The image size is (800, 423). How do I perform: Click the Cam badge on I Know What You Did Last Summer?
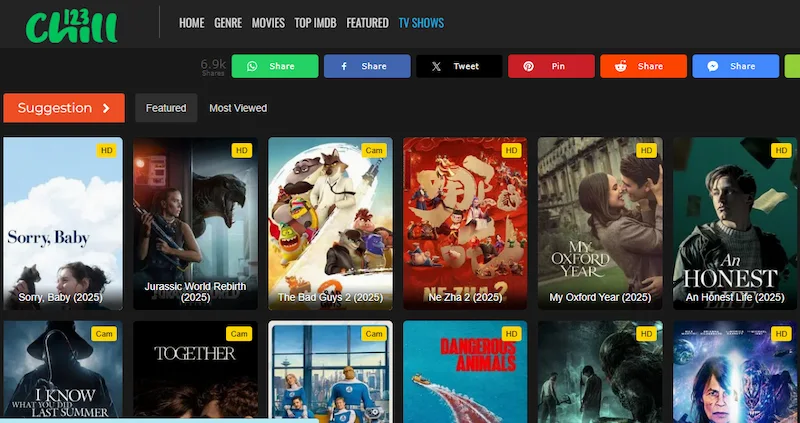point(104,334)
